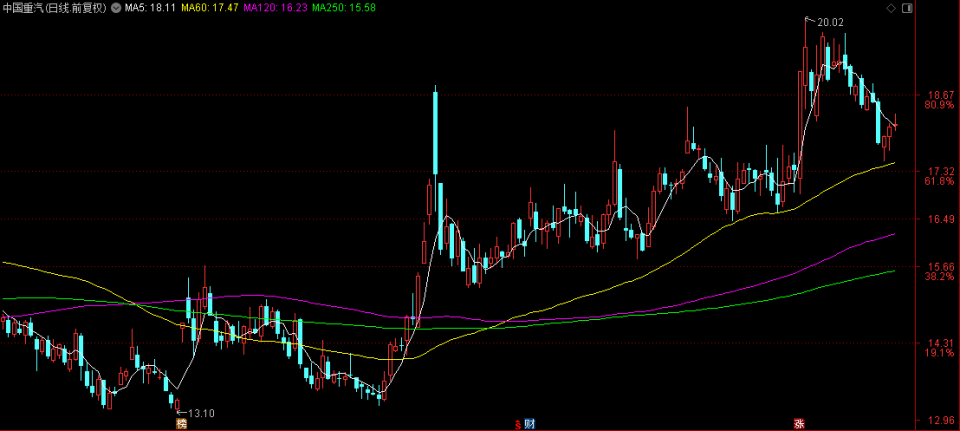Click the 19.1% retracement label

(x=940, y=353)
